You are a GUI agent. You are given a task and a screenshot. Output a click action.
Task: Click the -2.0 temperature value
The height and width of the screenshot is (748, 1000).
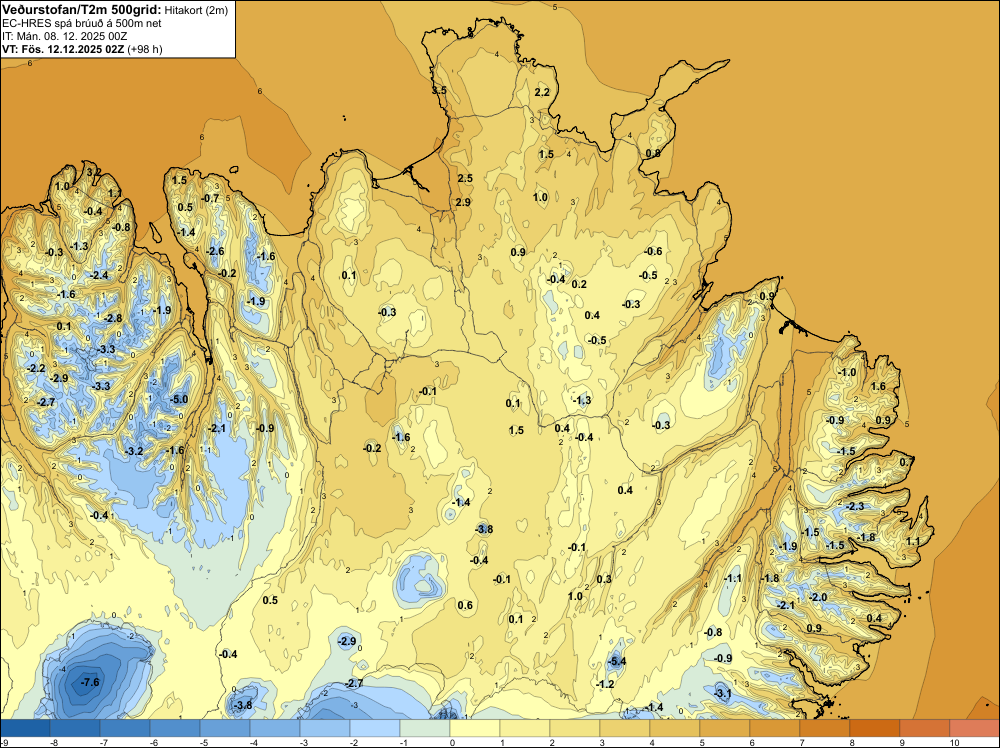coord(818,598)
